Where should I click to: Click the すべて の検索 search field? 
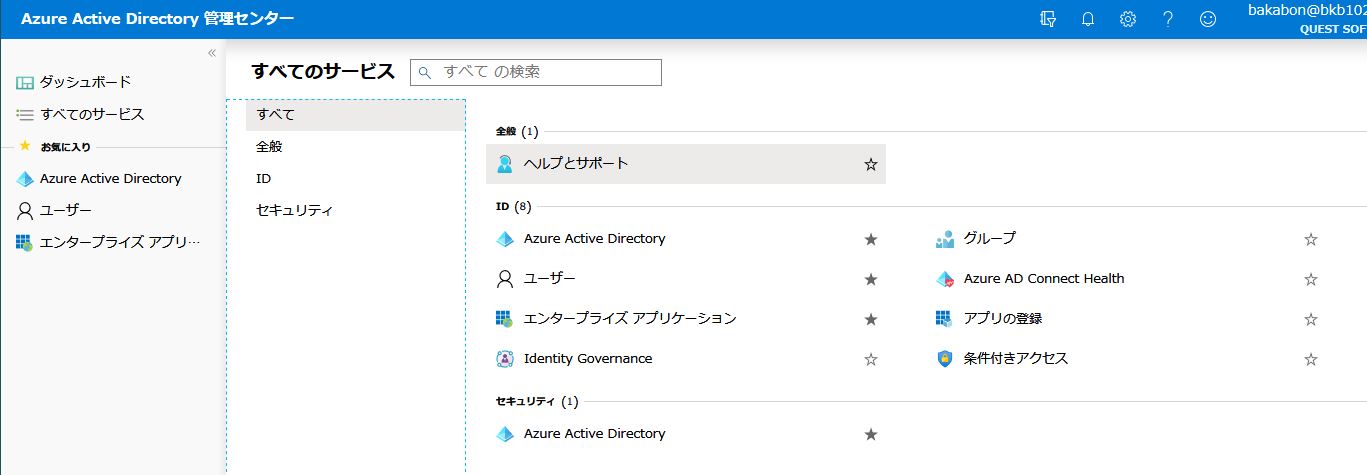click(536, 72)
